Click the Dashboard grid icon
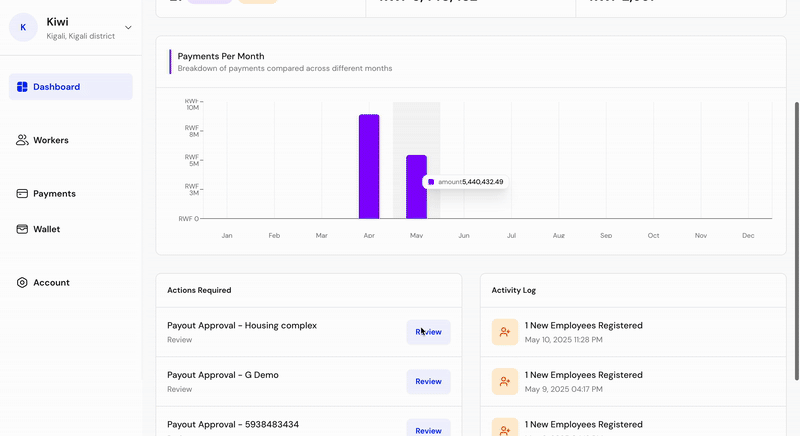Image resolution: width=800 pixels, height=436 pixels. click(22, 87)
